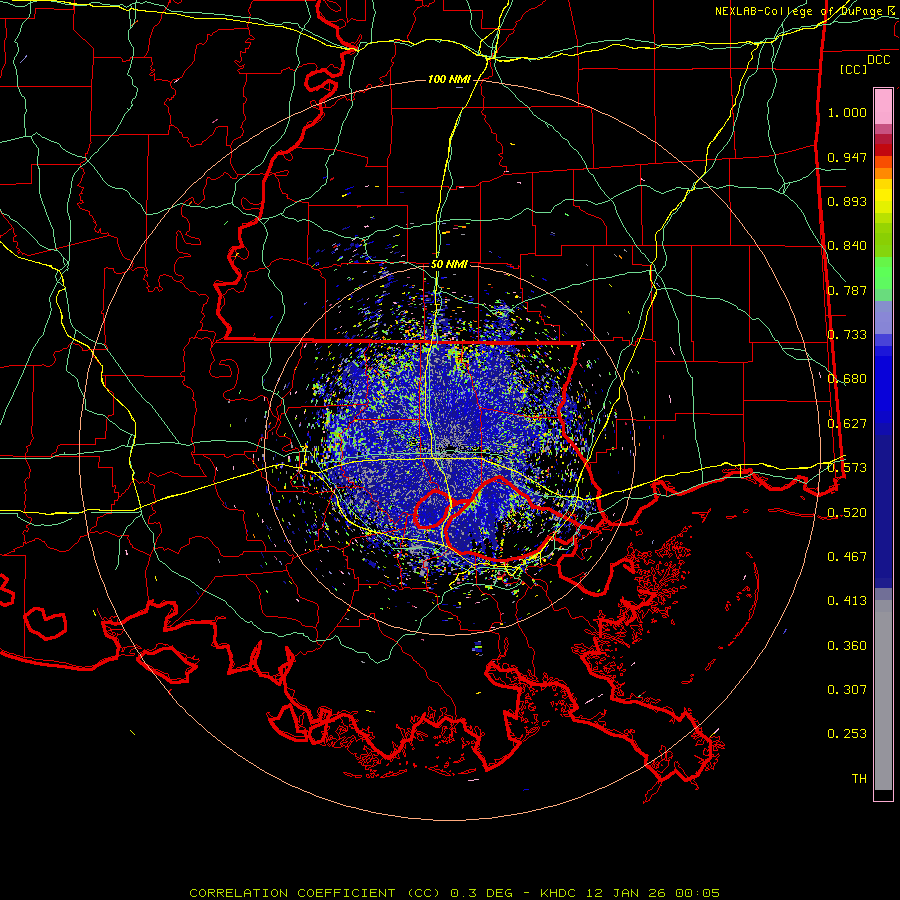Select the 0.413 legend value
The width and height of the screenshot is (900, 900).
tap(847, 601)
